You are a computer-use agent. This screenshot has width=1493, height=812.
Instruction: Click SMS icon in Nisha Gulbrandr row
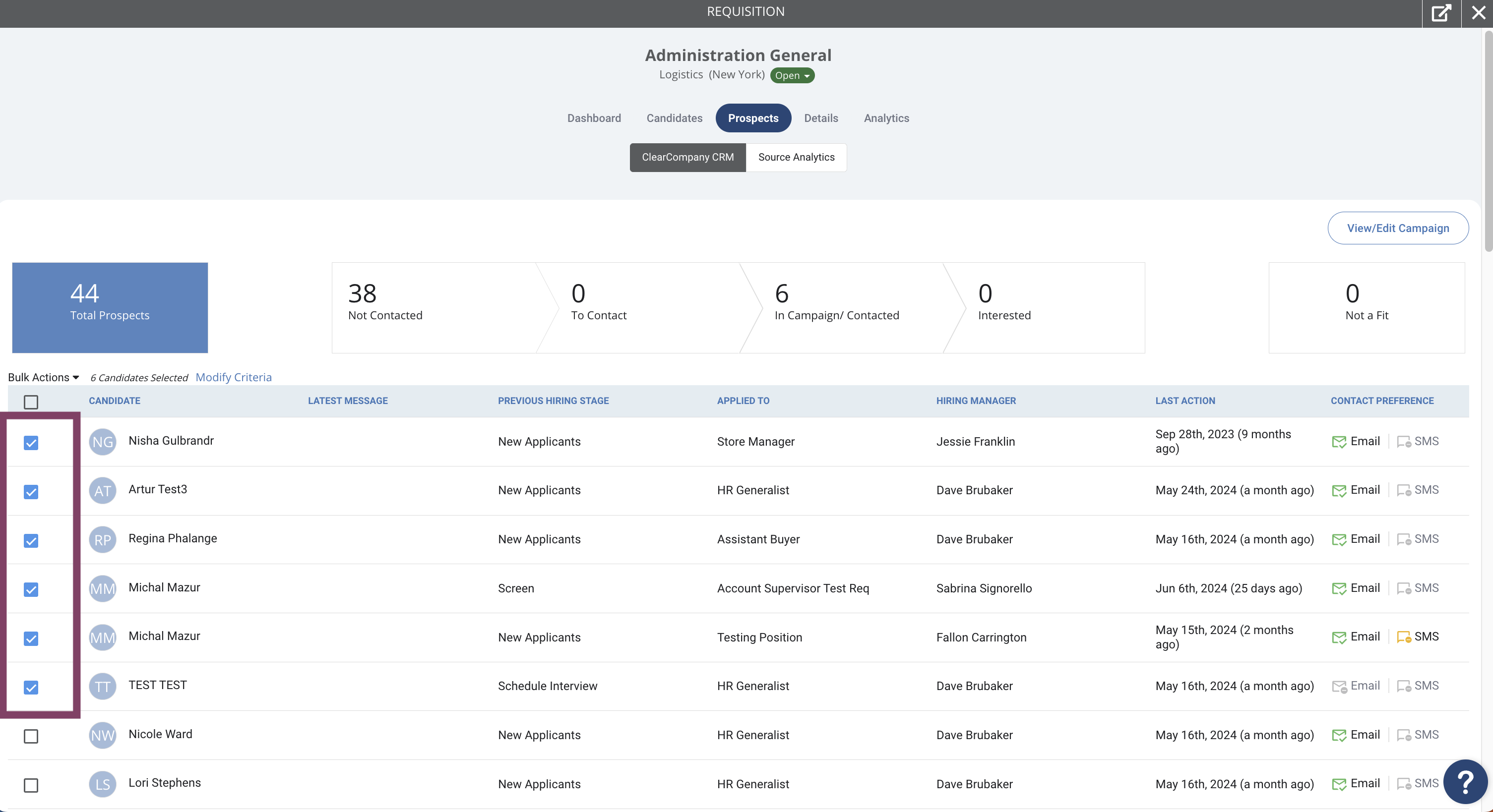[1404, 442]
